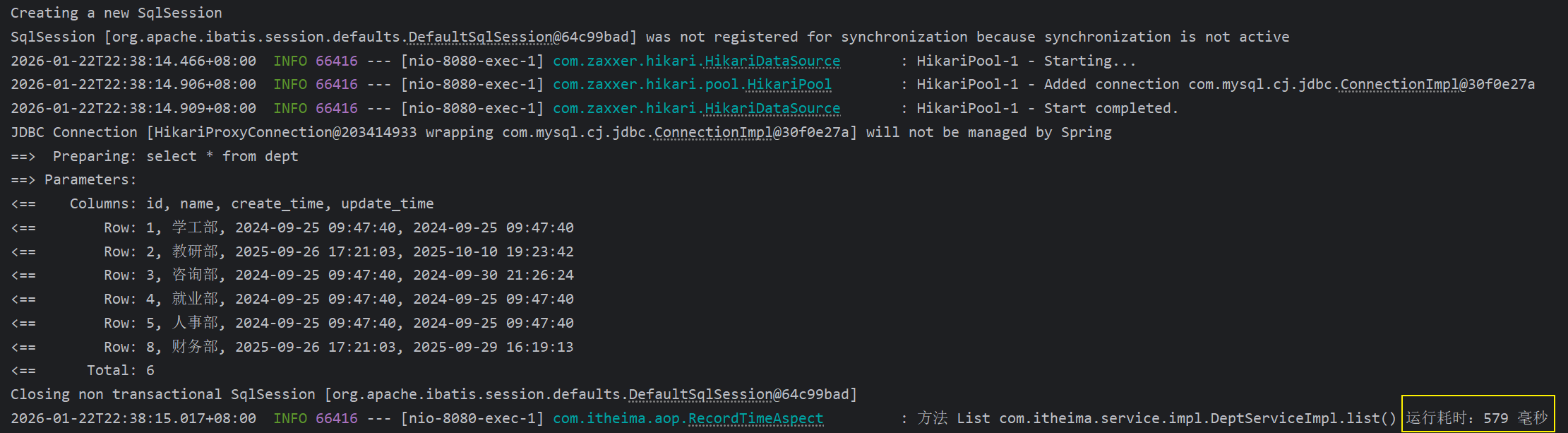Click the Columns header line in the log
The width and height of the screenshot is (1568, 433).
pos(222,204)
